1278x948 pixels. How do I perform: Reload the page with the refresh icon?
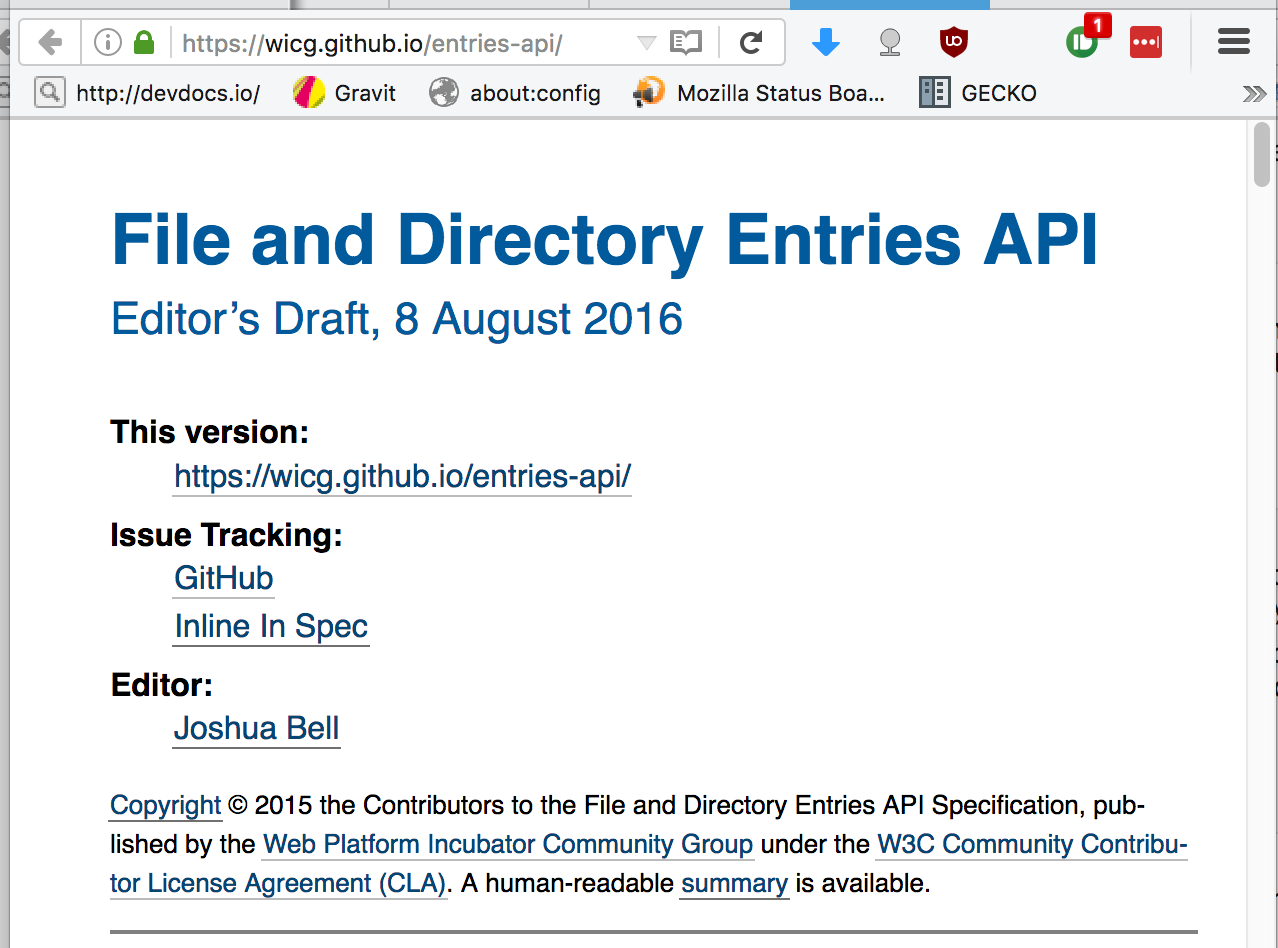pyautogui.click(x=751, y=42)
